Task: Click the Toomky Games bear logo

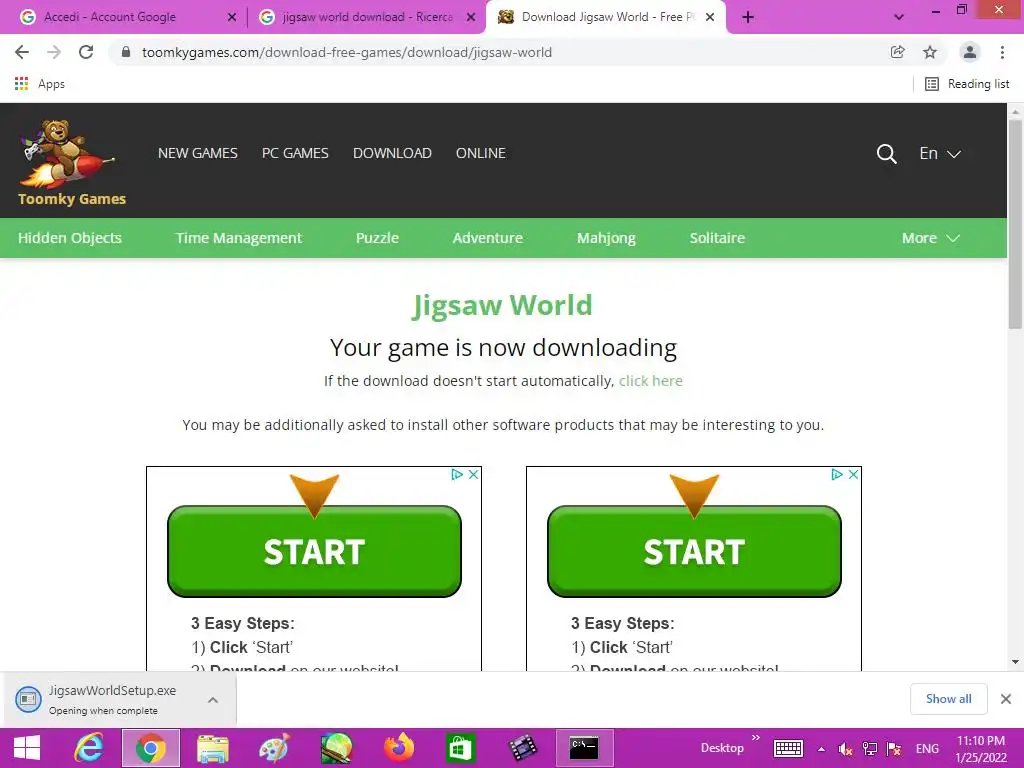Action: pos(71,161)
